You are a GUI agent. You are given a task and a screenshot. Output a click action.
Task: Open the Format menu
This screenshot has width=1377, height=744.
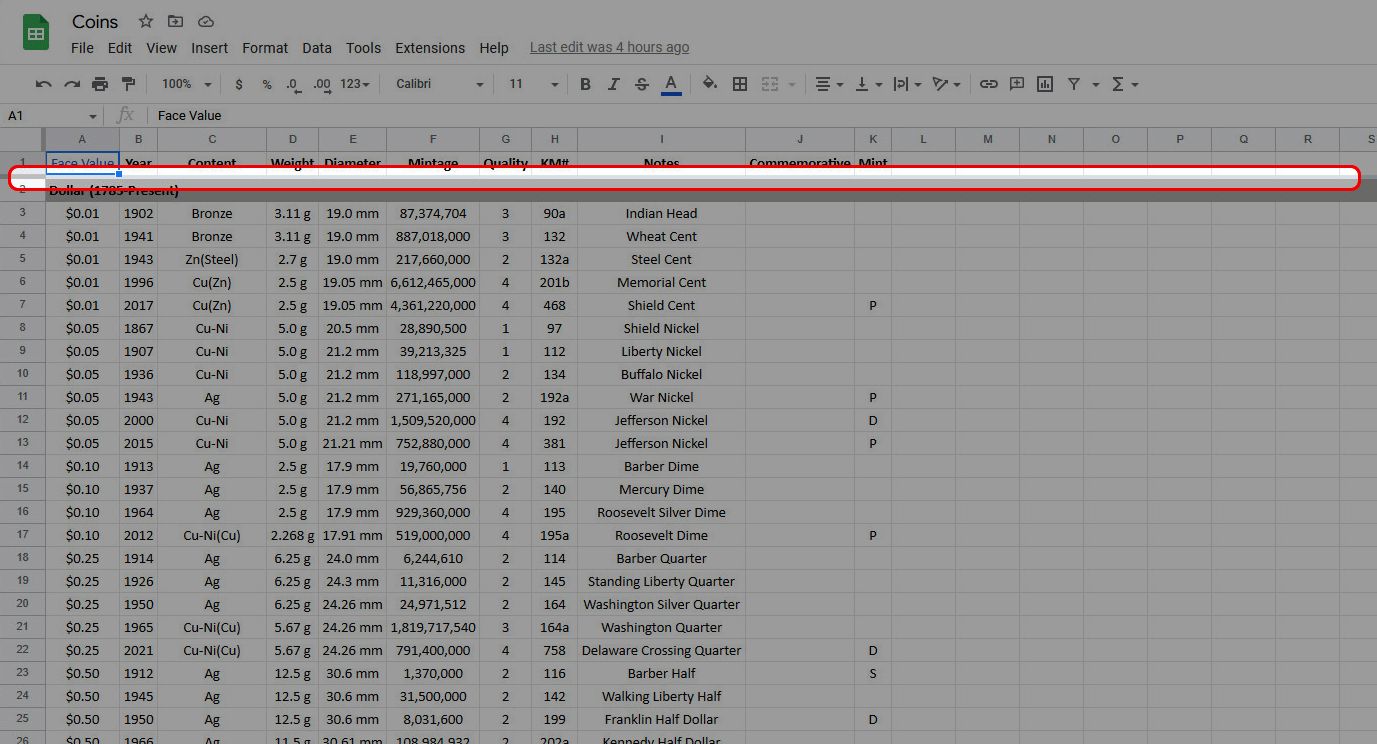coord(265,48)
